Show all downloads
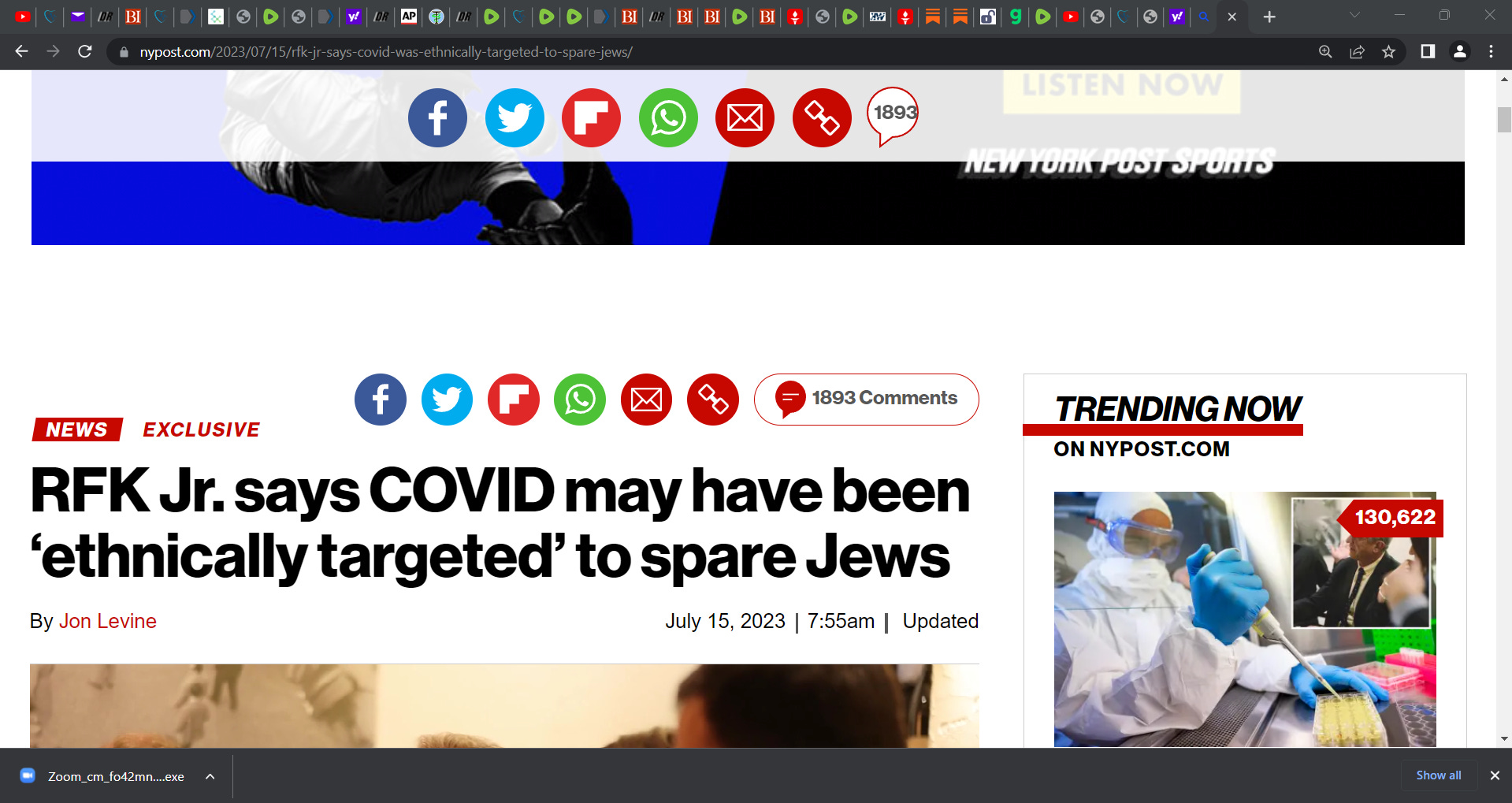 click(x=1439, y=775)
